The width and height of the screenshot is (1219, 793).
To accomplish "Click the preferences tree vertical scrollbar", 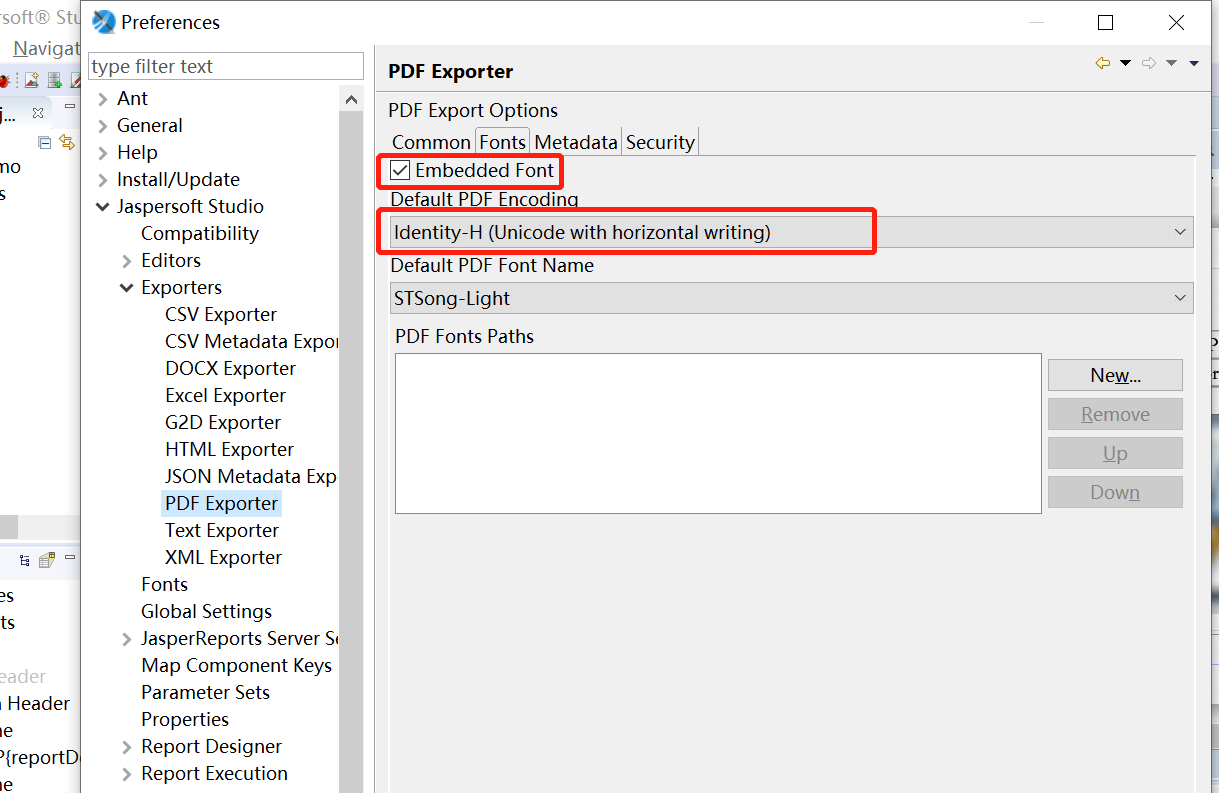I will [x=351, y=450].
